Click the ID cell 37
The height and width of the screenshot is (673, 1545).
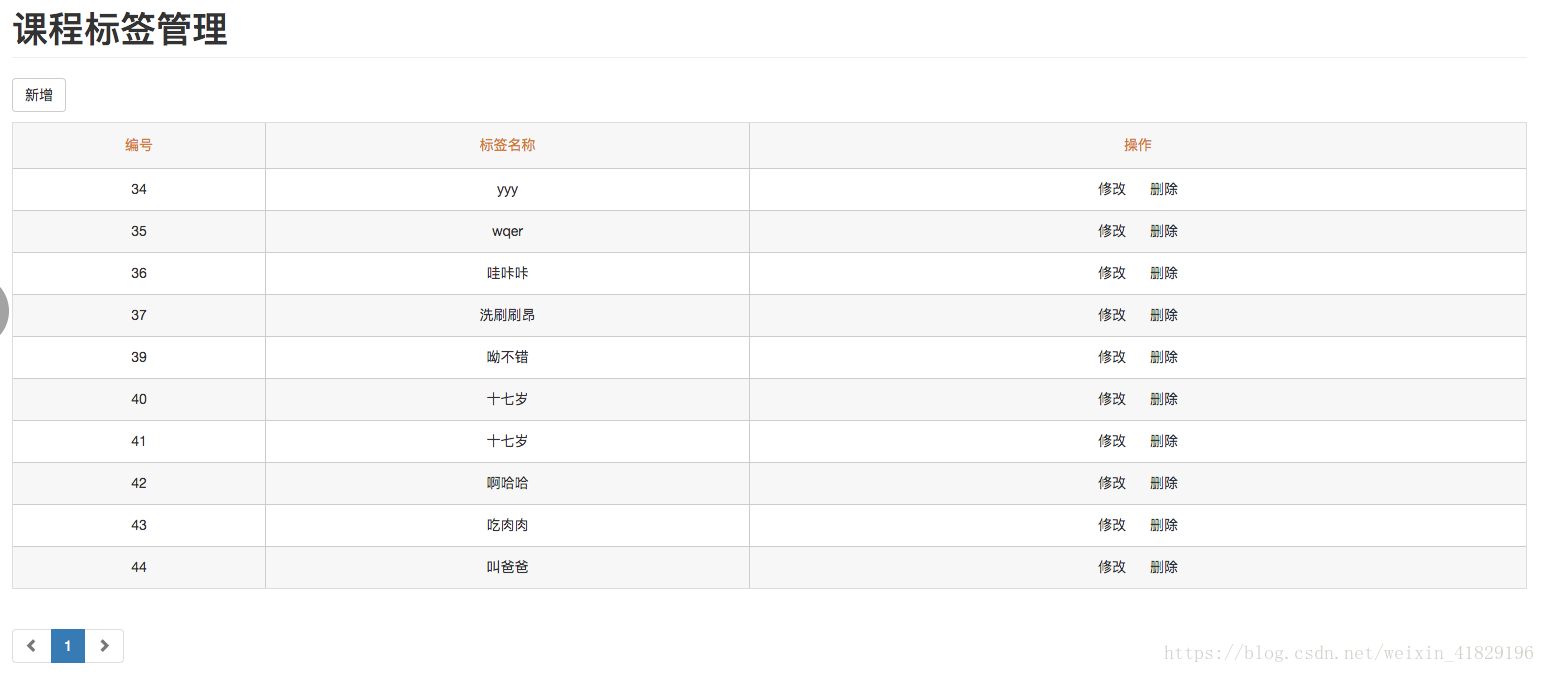coord(139,315)
